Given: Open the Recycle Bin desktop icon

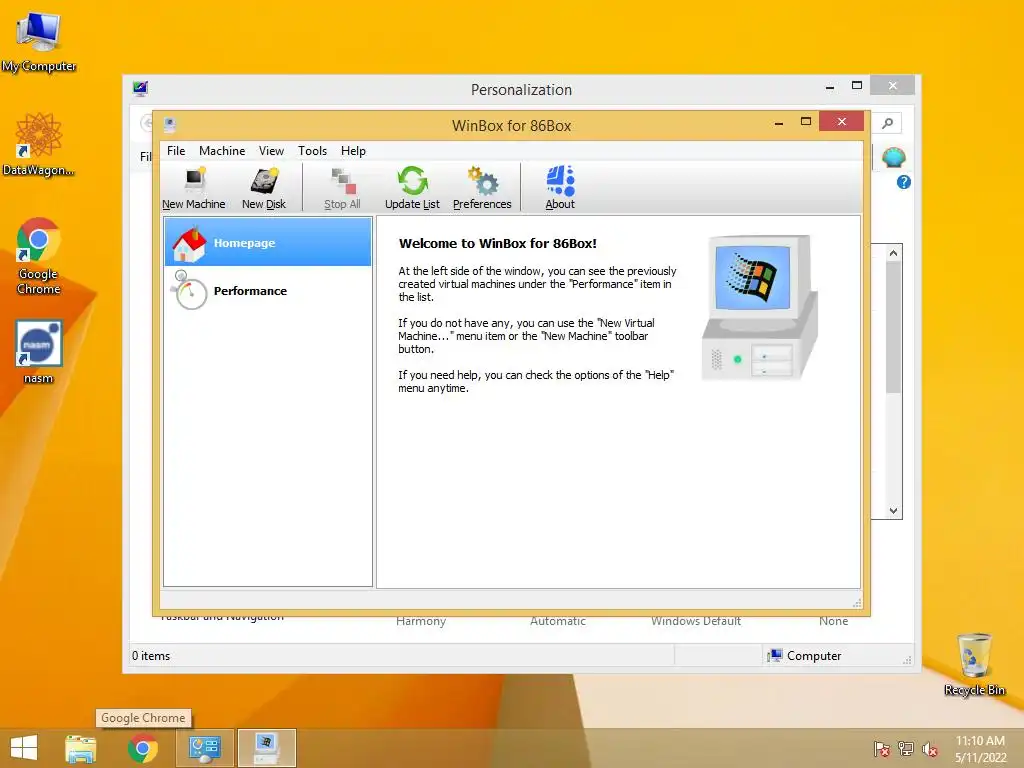Looking at the screenshot, I should [x=974, y=664].
